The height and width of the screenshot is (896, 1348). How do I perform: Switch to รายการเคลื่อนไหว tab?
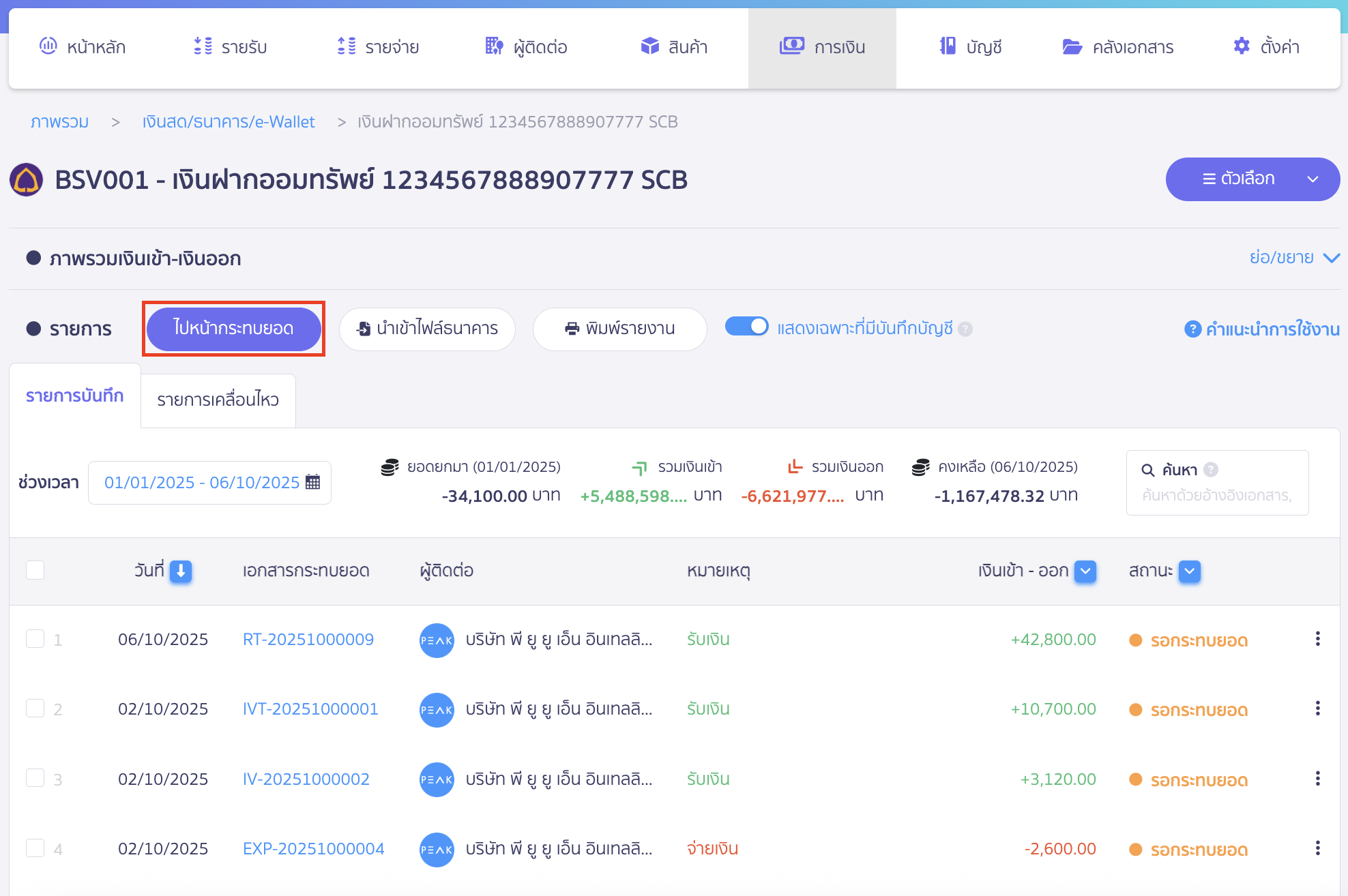pos(218,400)
